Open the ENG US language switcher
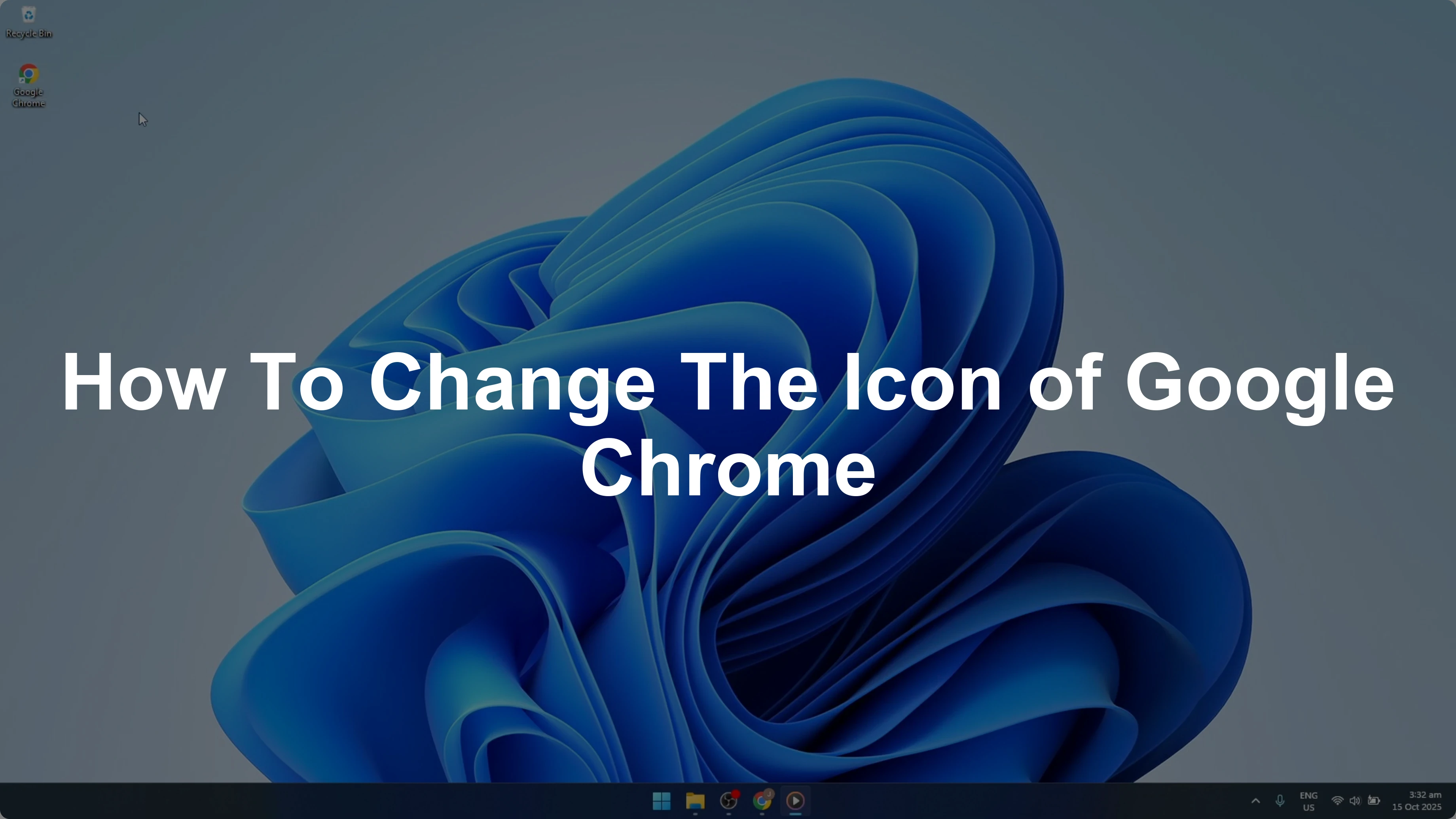 (x=1308, y=800)
